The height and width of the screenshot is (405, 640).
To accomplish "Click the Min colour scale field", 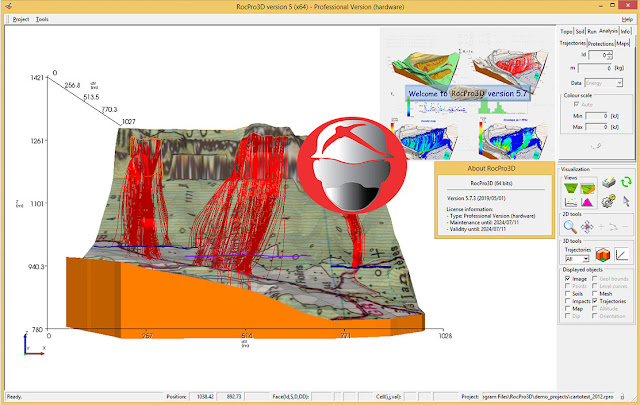I will pos(597,116).
